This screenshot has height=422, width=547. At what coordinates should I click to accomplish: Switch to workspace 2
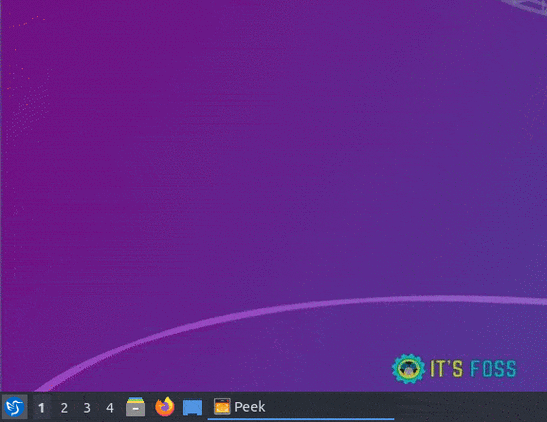click(x=64, y=407)
